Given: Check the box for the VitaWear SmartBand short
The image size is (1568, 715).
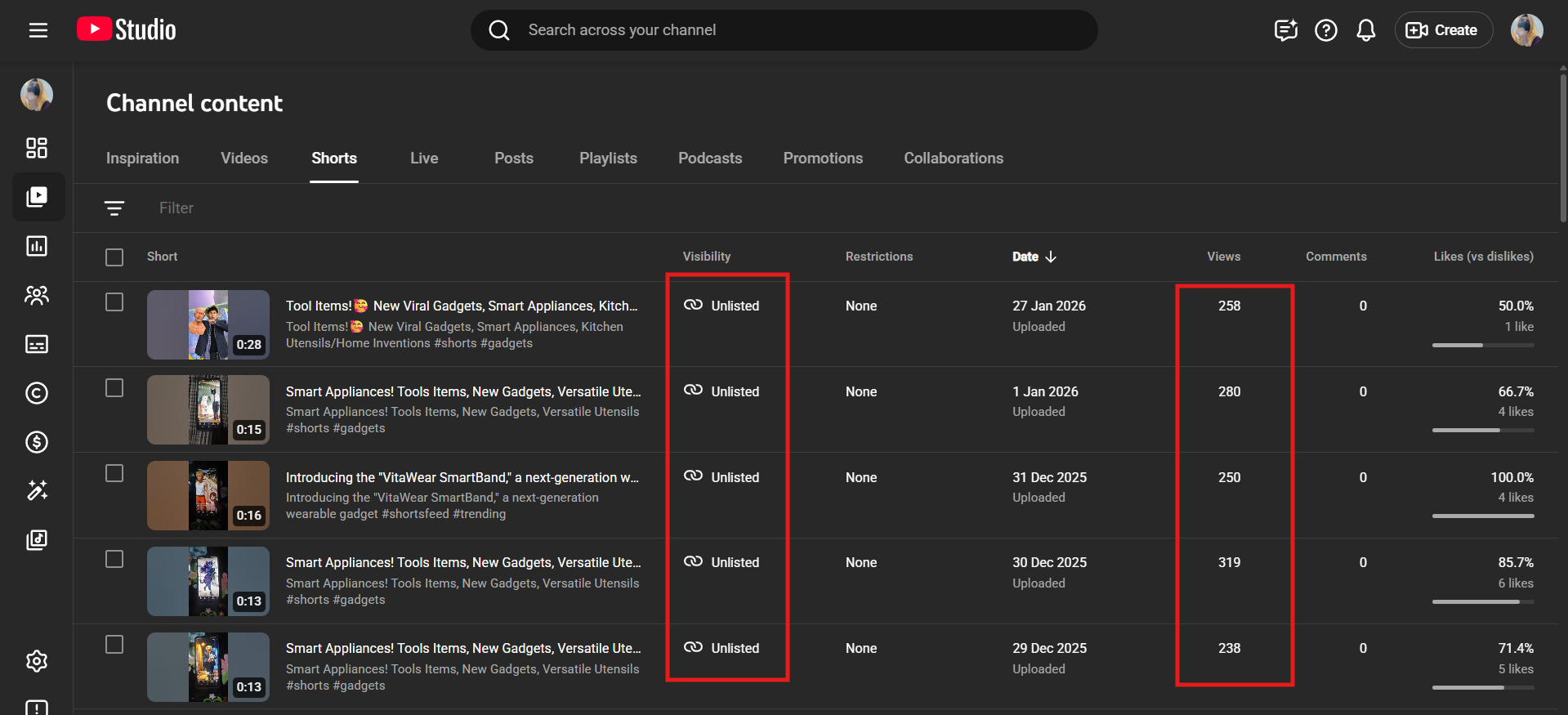Looking at the screenshot, I should [114, 474].
